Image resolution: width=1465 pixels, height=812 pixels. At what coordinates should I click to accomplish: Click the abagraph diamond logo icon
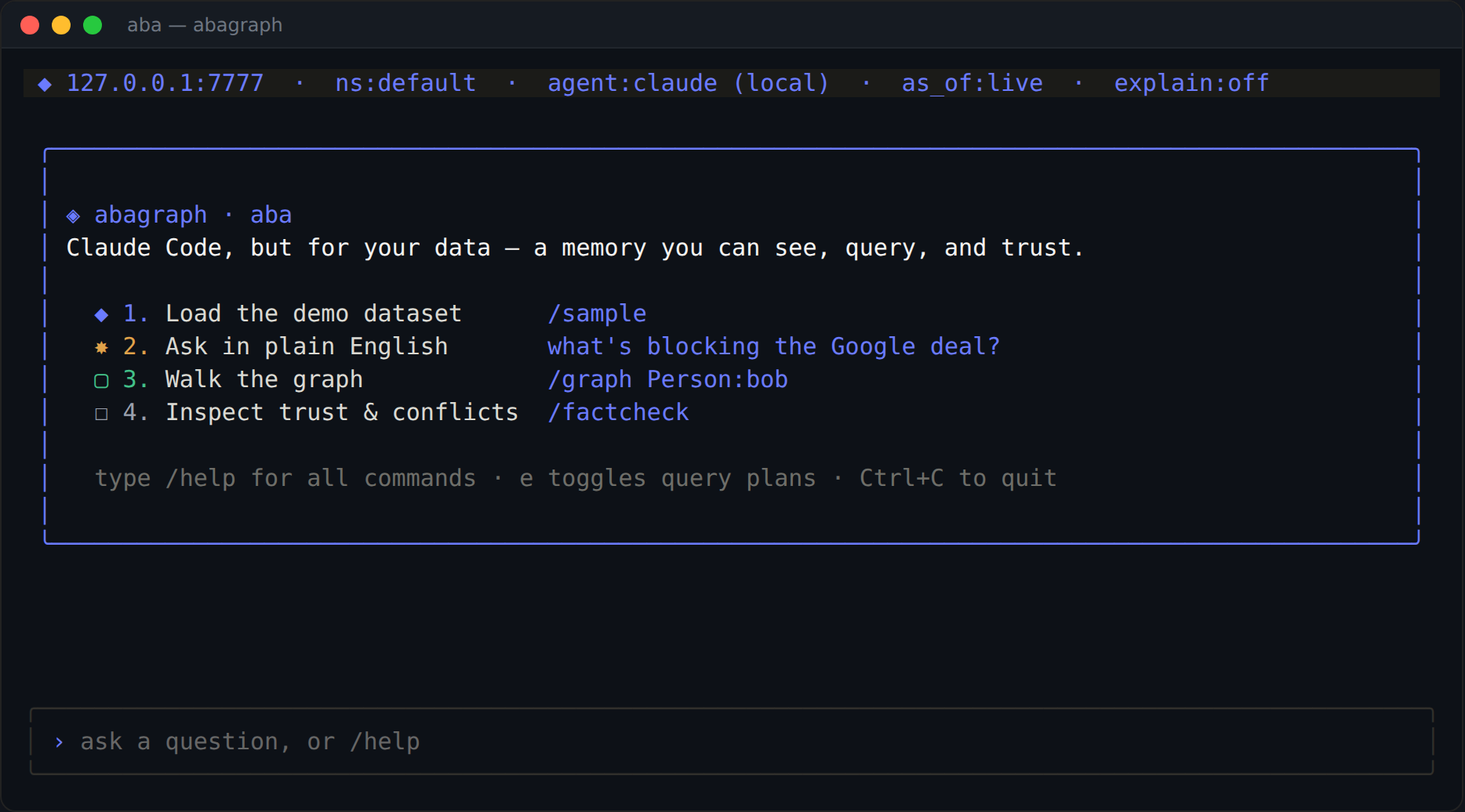73,216
